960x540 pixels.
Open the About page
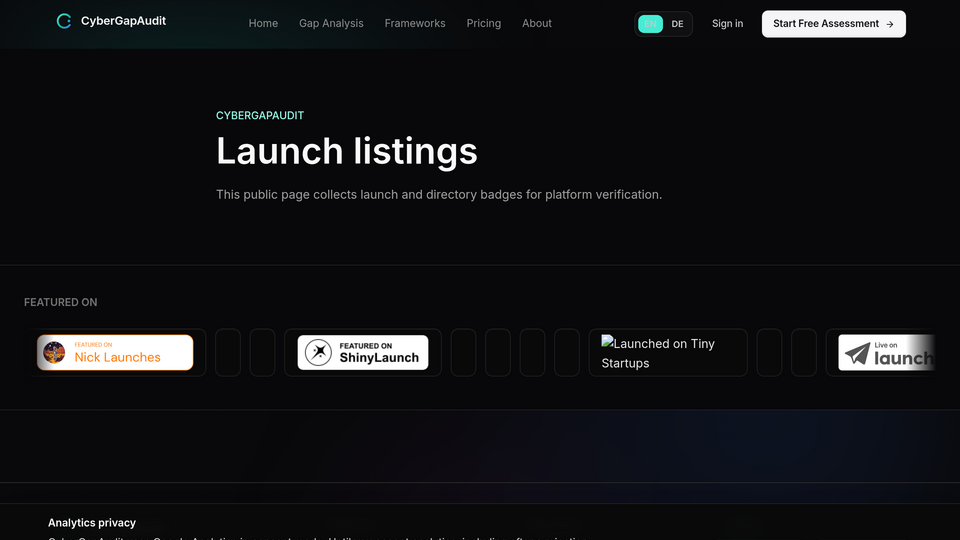537,23
